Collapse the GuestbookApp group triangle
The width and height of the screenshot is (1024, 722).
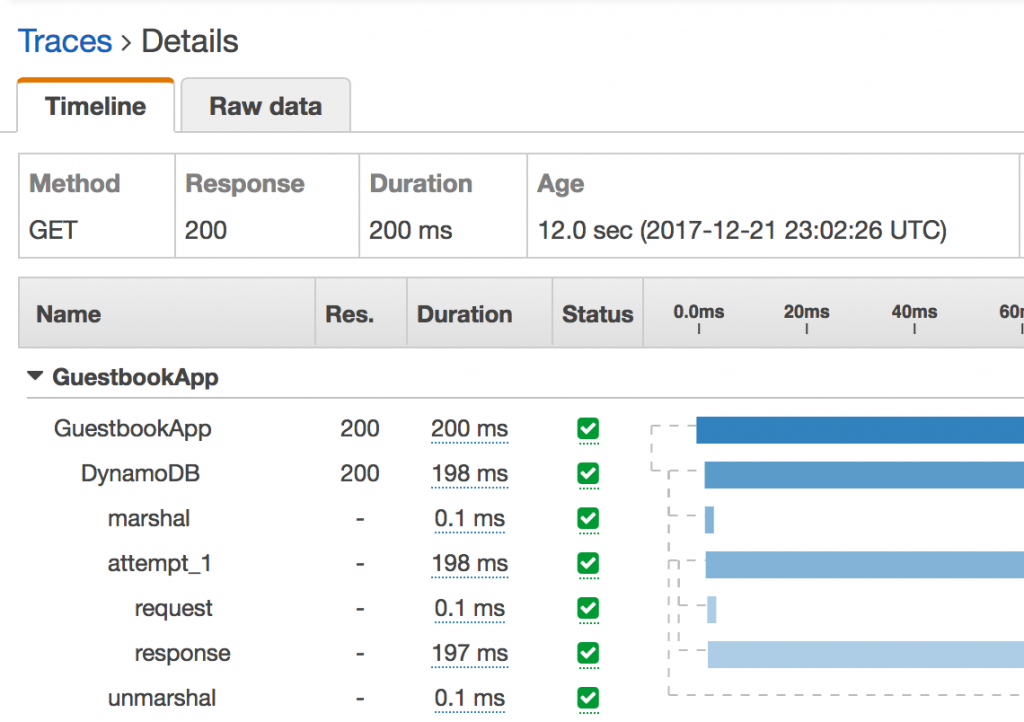pos(35,376)
